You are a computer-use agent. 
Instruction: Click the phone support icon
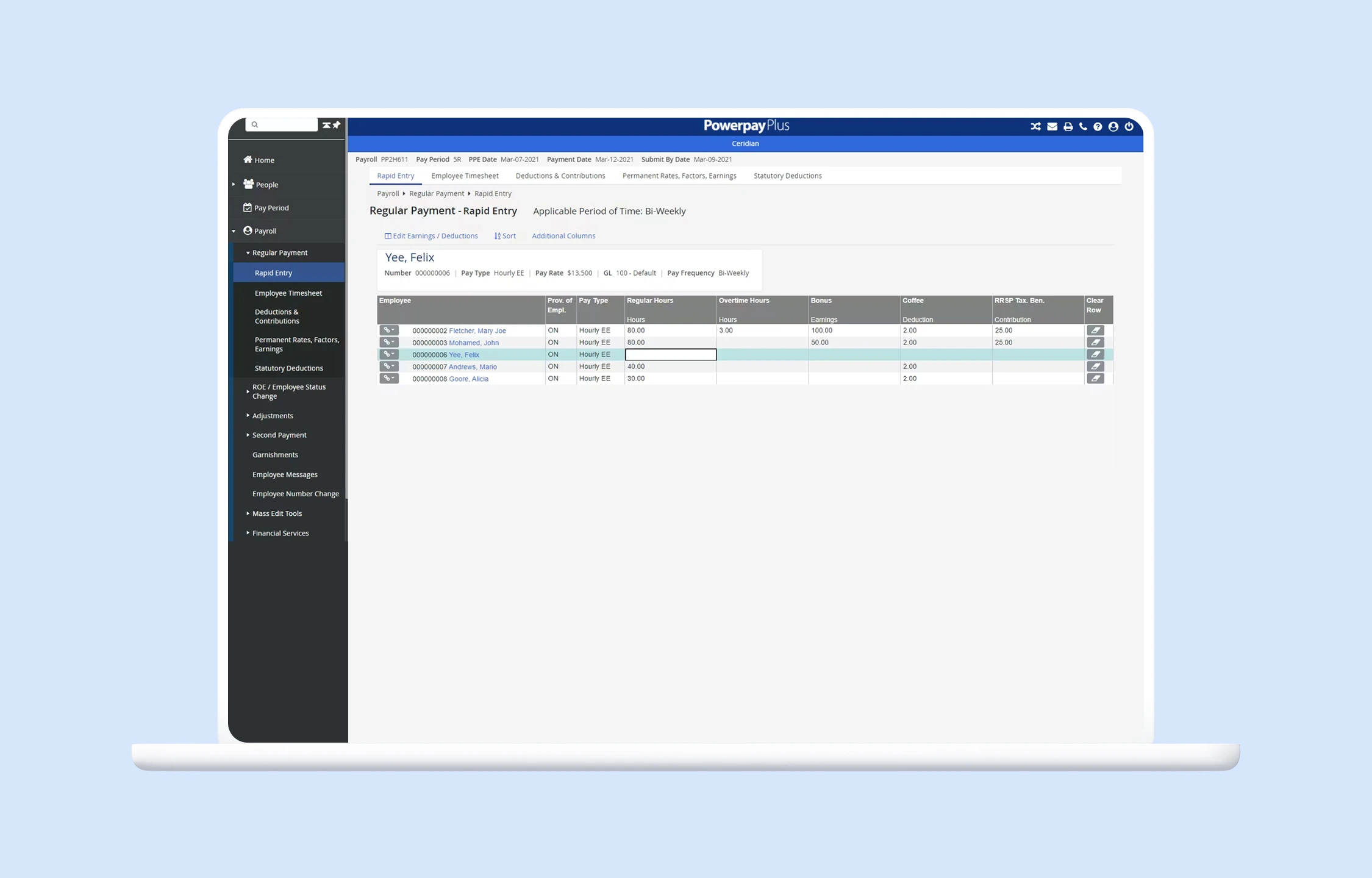[1083, 126]
